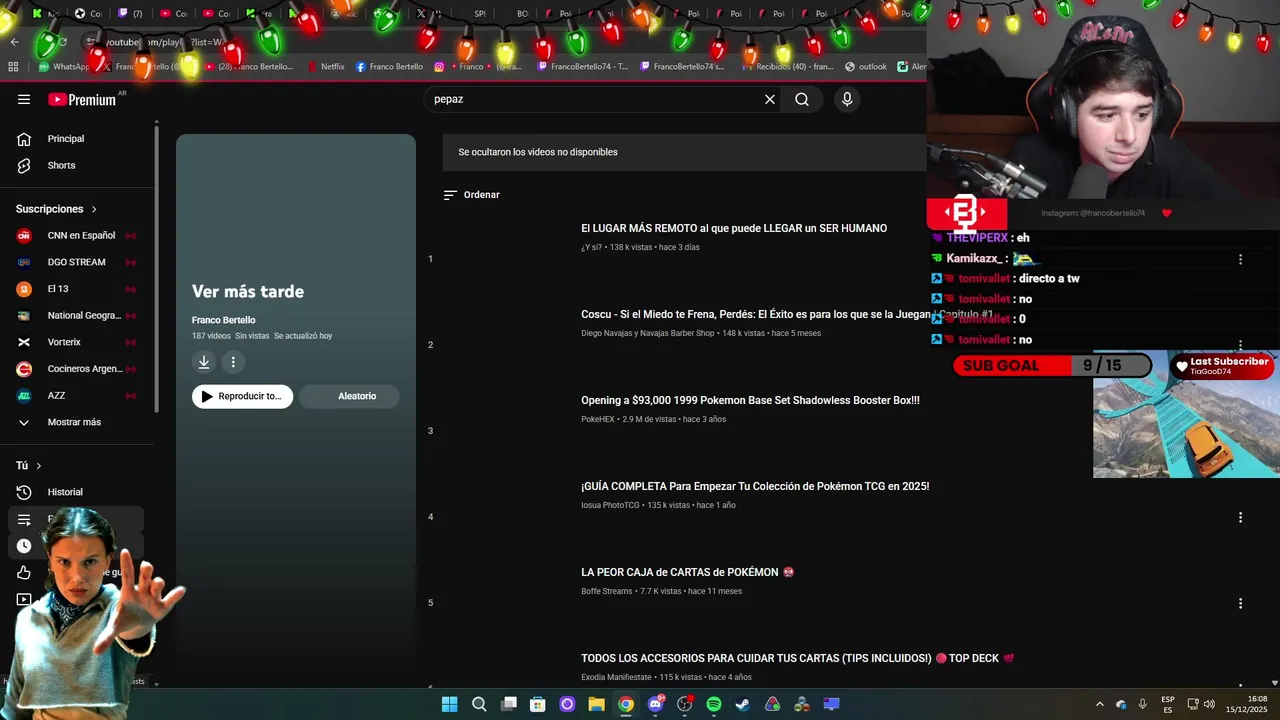Viewport: 1280px width, 720px height.
Task: Open the GUÍA COMPLETA Pokémon TCG video
Action: (x=755, y=486)
